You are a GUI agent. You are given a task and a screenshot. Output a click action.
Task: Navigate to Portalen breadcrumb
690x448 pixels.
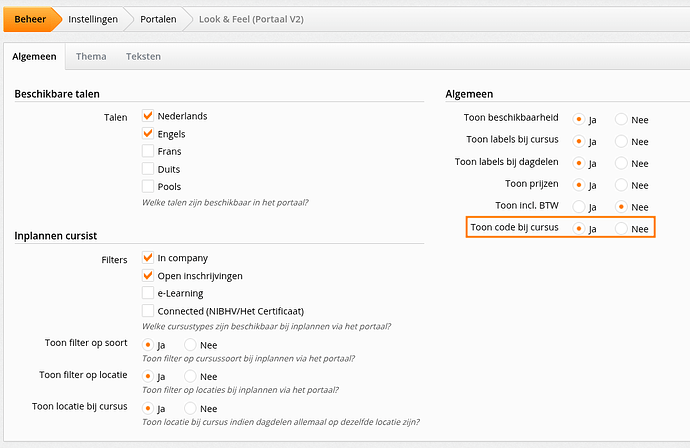(158, 19)
